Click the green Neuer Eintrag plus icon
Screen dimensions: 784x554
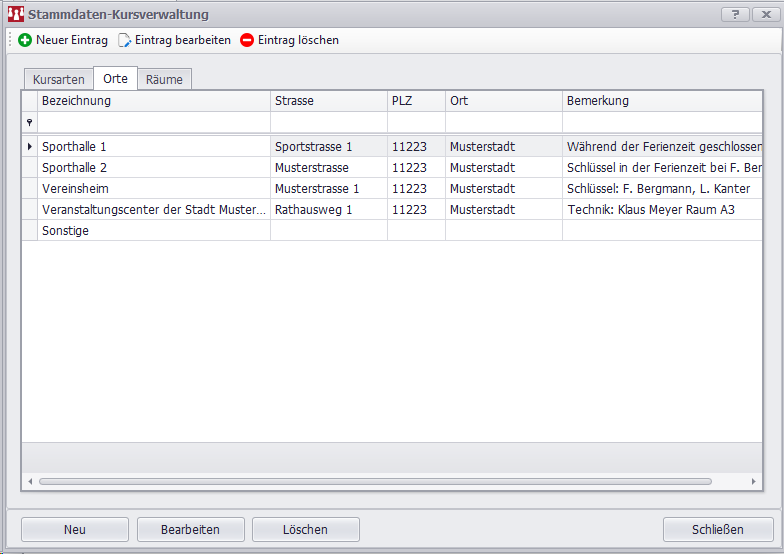pyautogui.click(x=25, y=40)
